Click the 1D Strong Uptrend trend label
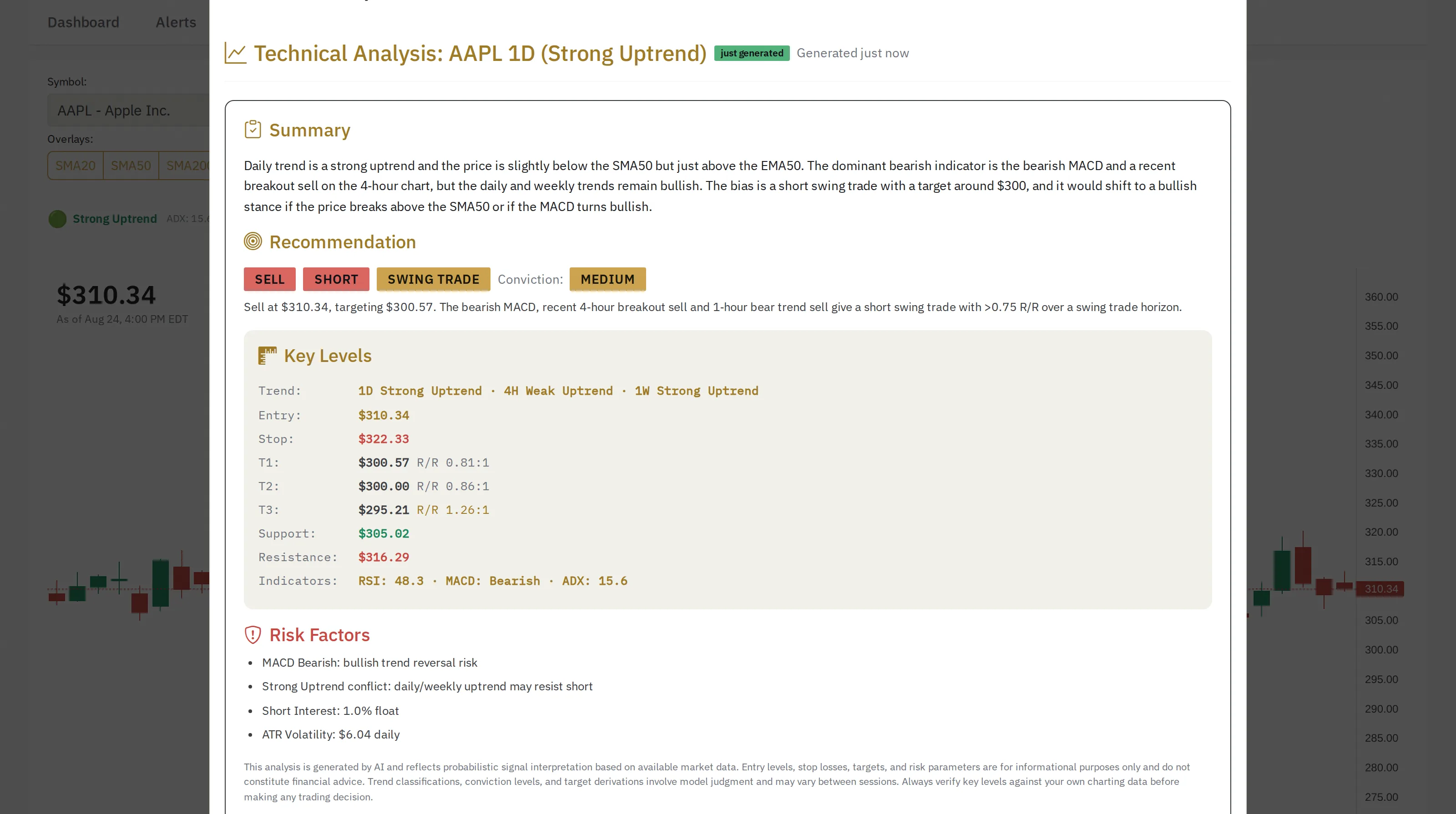The height and width of the screenshot is (814, 1456). point(420,391)
